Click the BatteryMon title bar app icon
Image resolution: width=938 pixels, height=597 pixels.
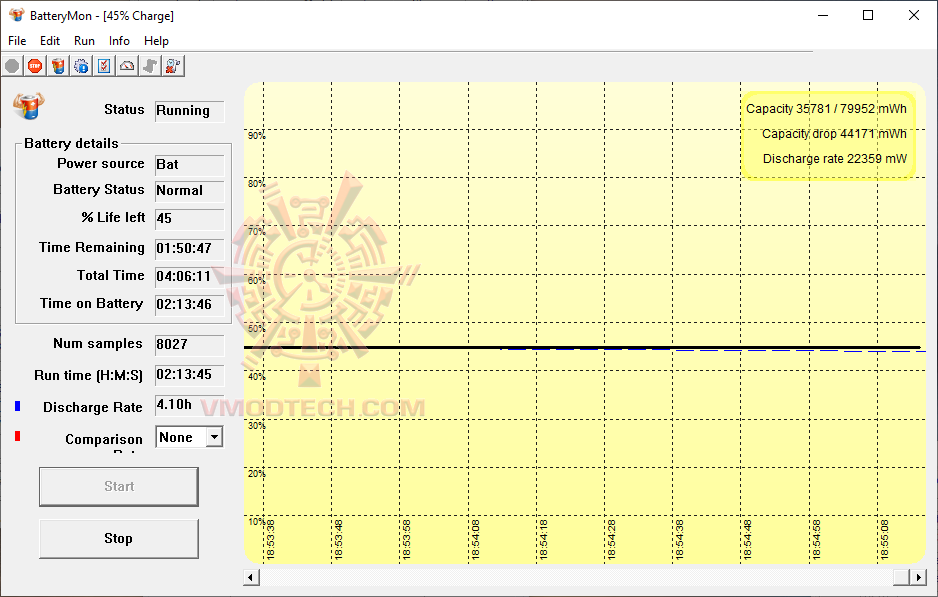coord(17,15)
